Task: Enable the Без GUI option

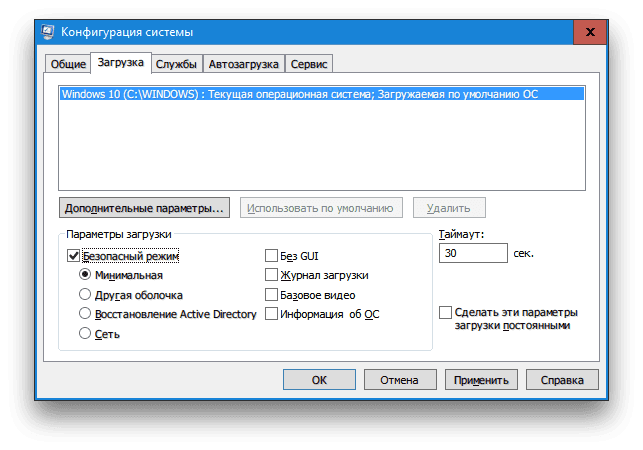Action: [271, 256]
